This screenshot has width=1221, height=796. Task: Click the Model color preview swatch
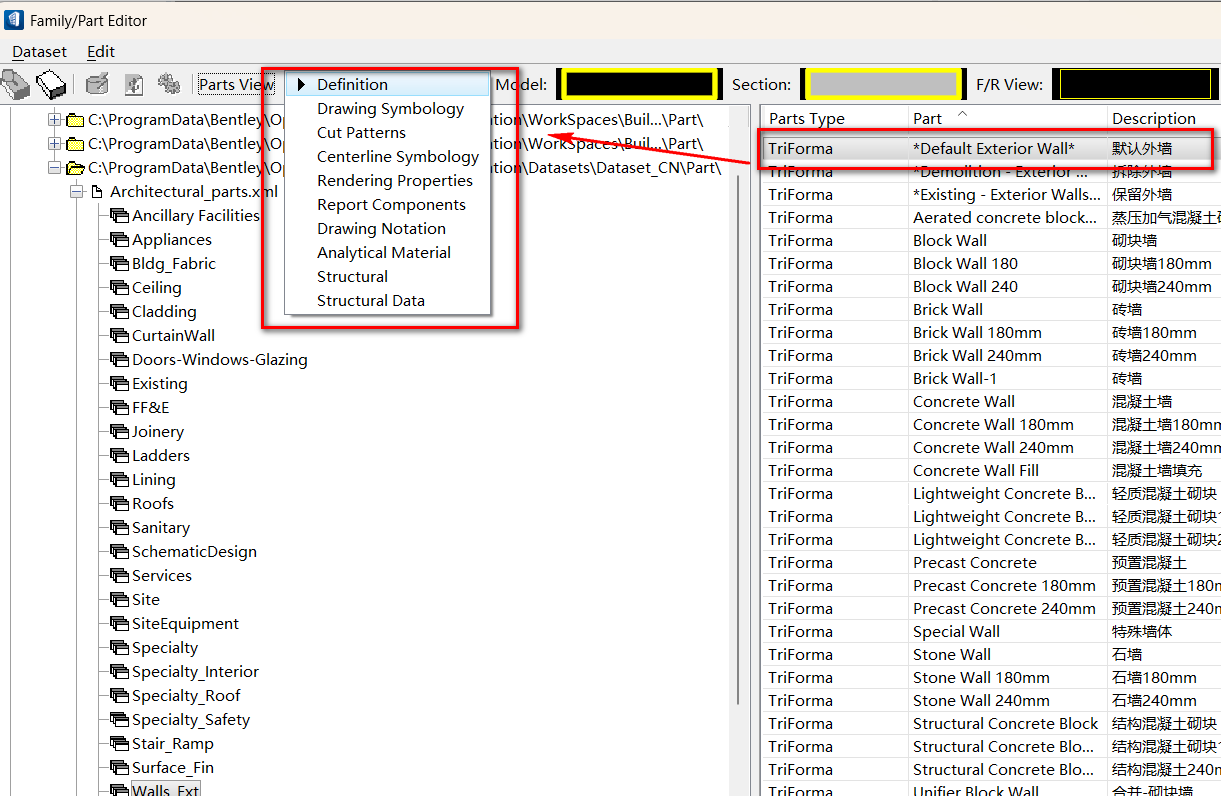(638, 85)
